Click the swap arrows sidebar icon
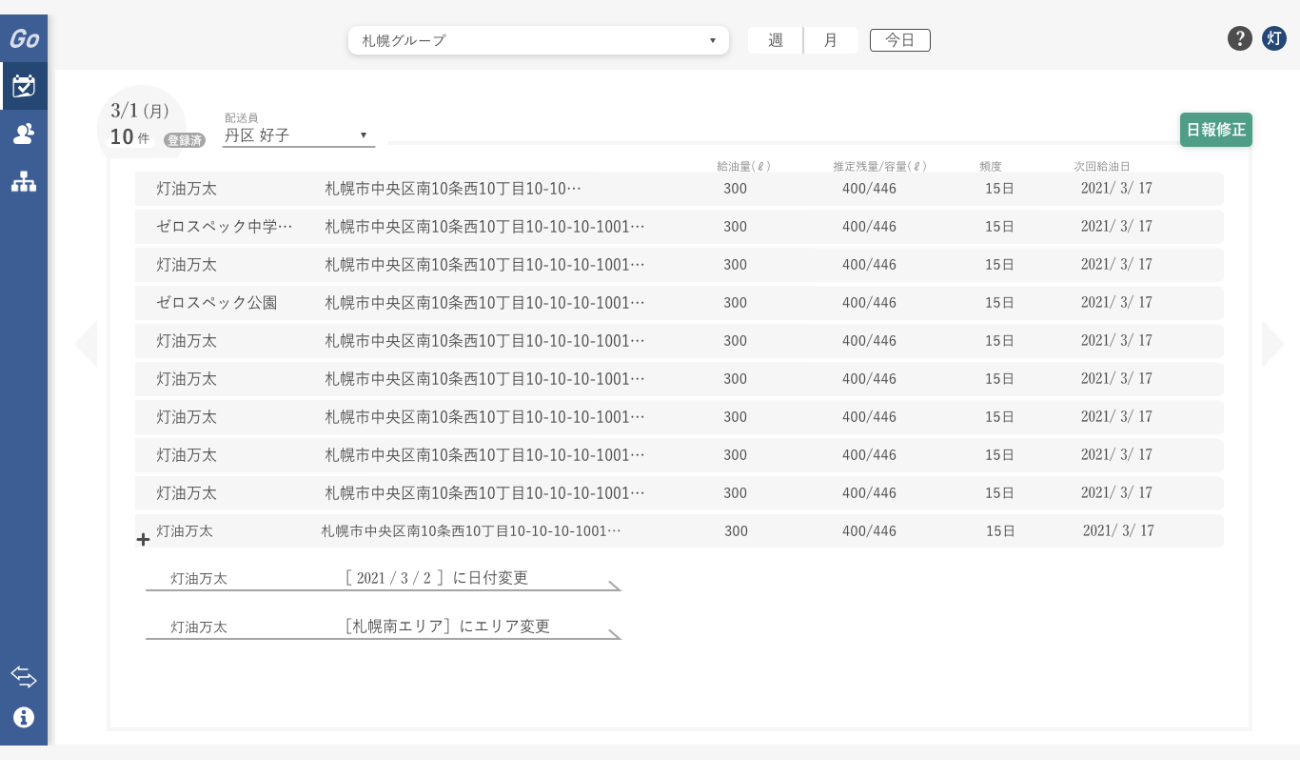Viewport: 1300px width, 760px height. coord(24,677)
